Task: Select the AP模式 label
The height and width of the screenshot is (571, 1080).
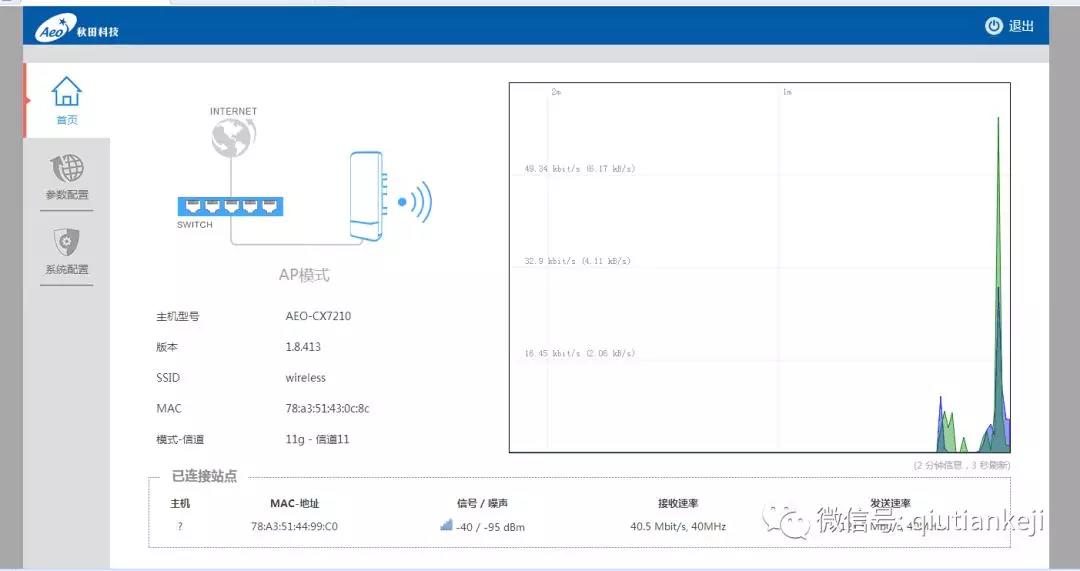Action: pyautogui.click(x=303, y=275)
